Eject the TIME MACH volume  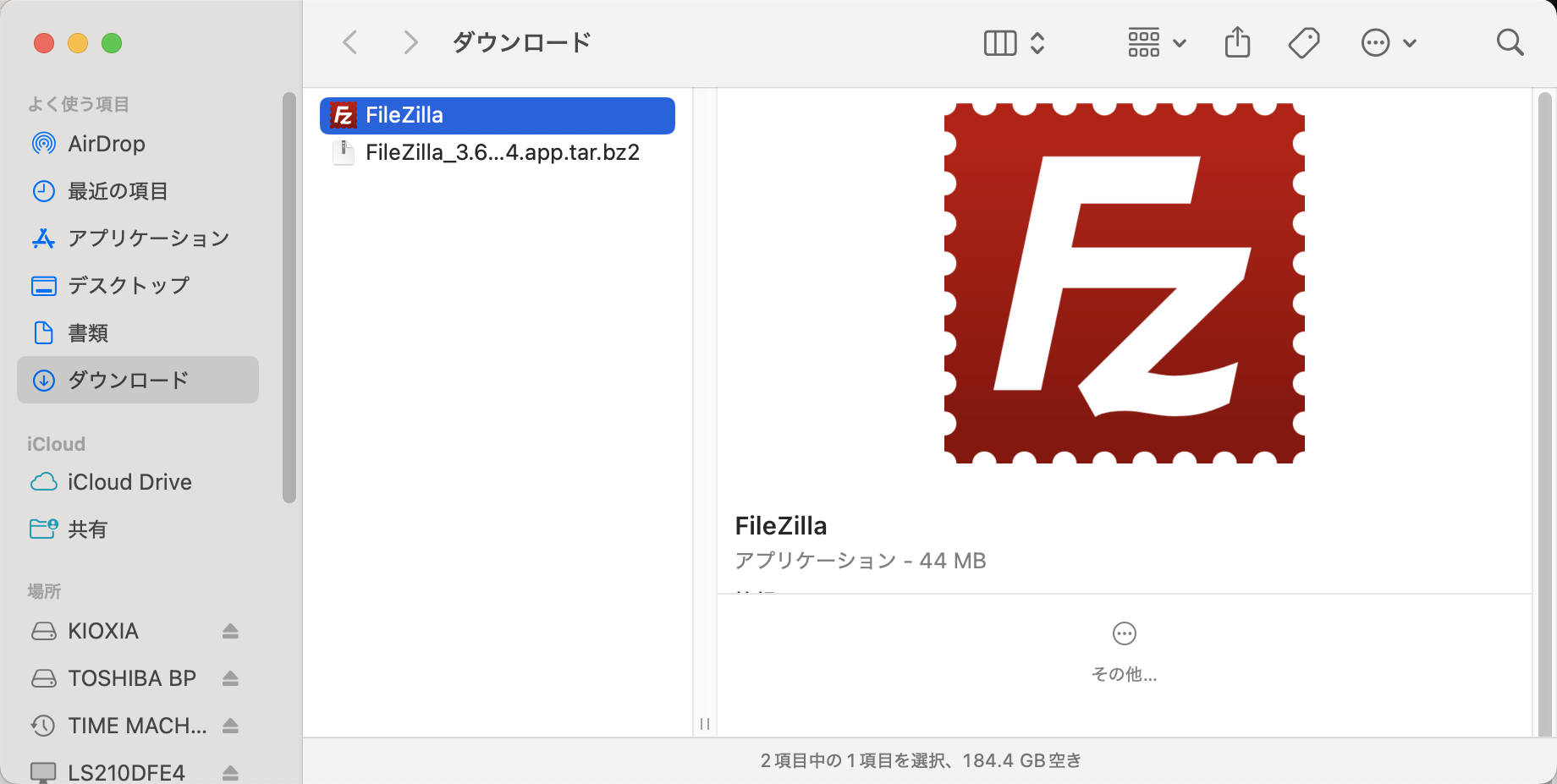(x=230, y=725)
